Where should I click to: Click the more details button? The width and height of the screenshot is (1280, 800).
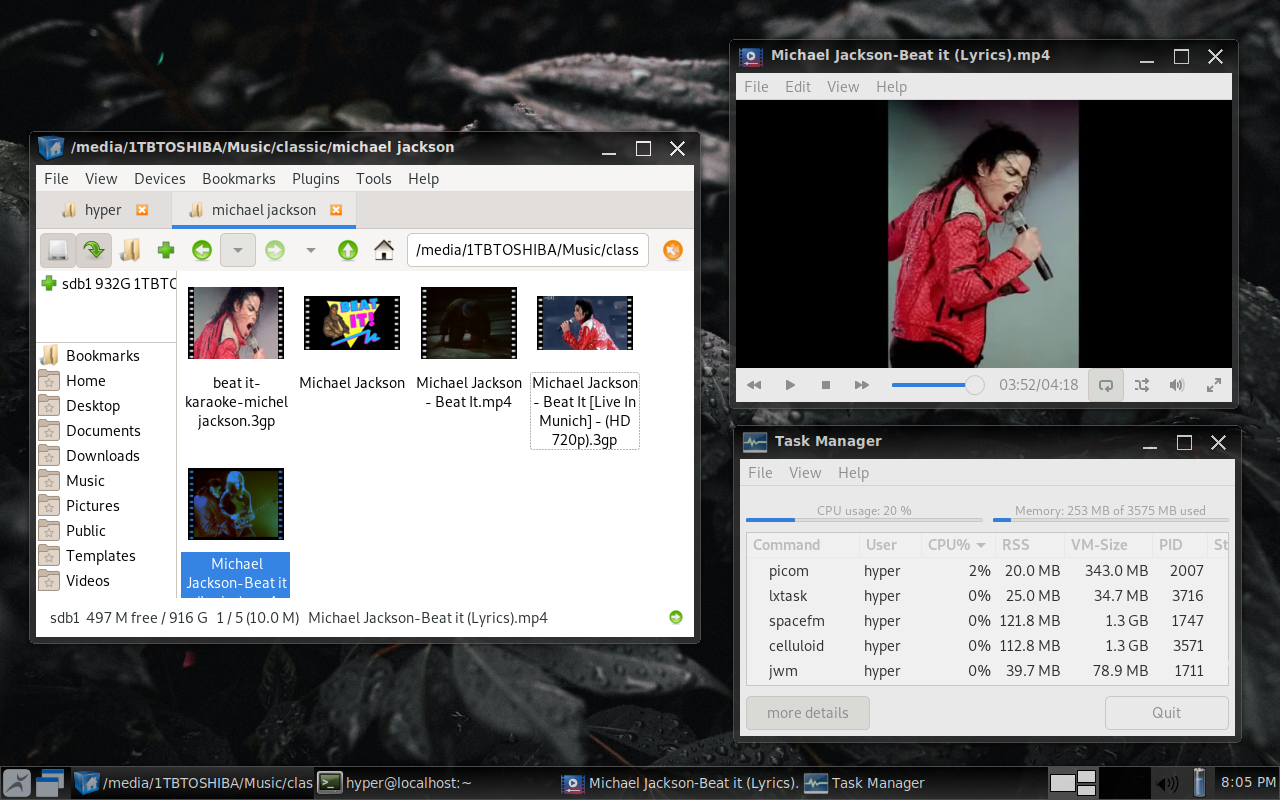coord(808,713)
